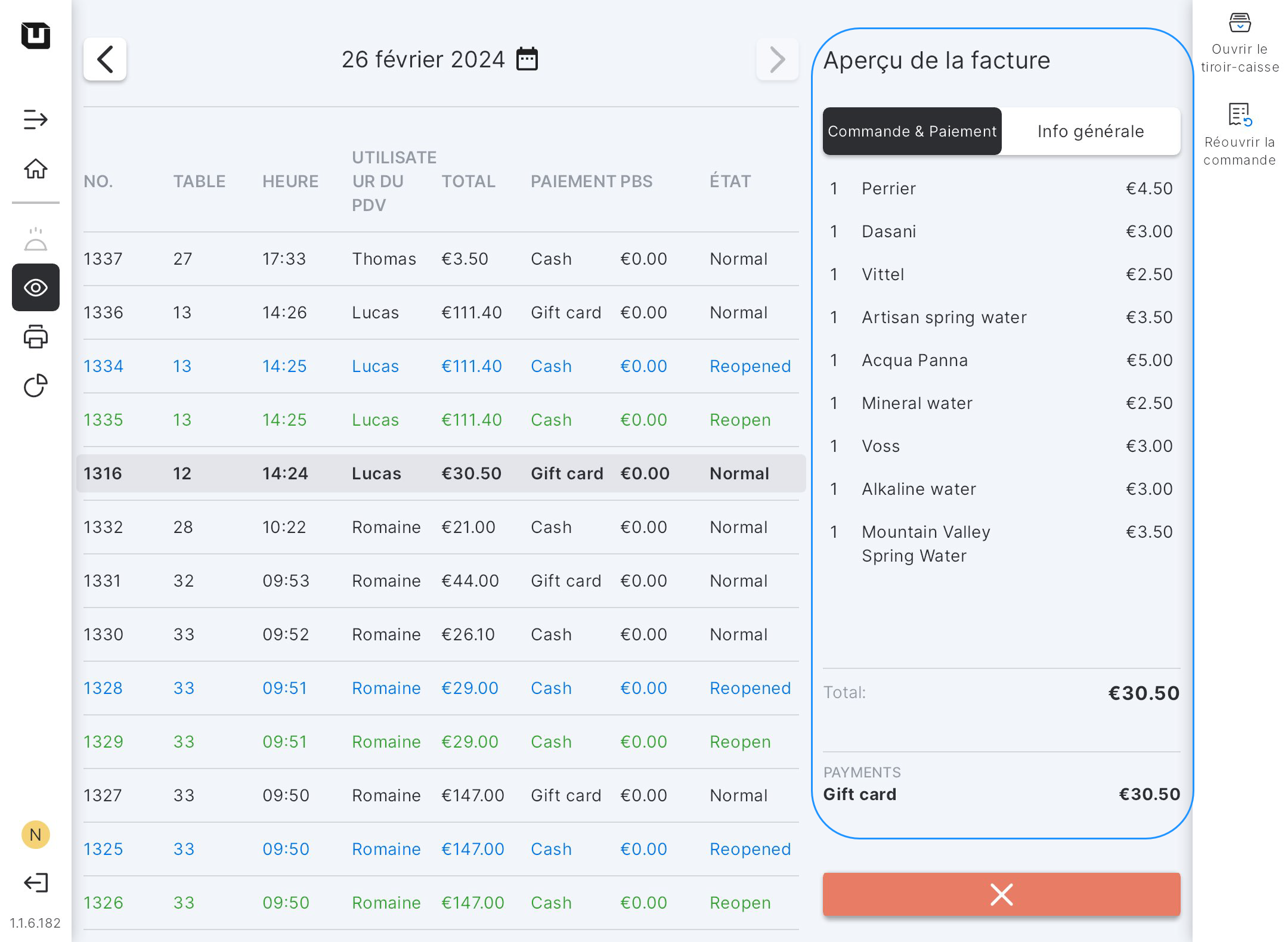Viewport: 1288px width, 942px height.
Task: Open green order 1329 row
Action: pos(441,742)
